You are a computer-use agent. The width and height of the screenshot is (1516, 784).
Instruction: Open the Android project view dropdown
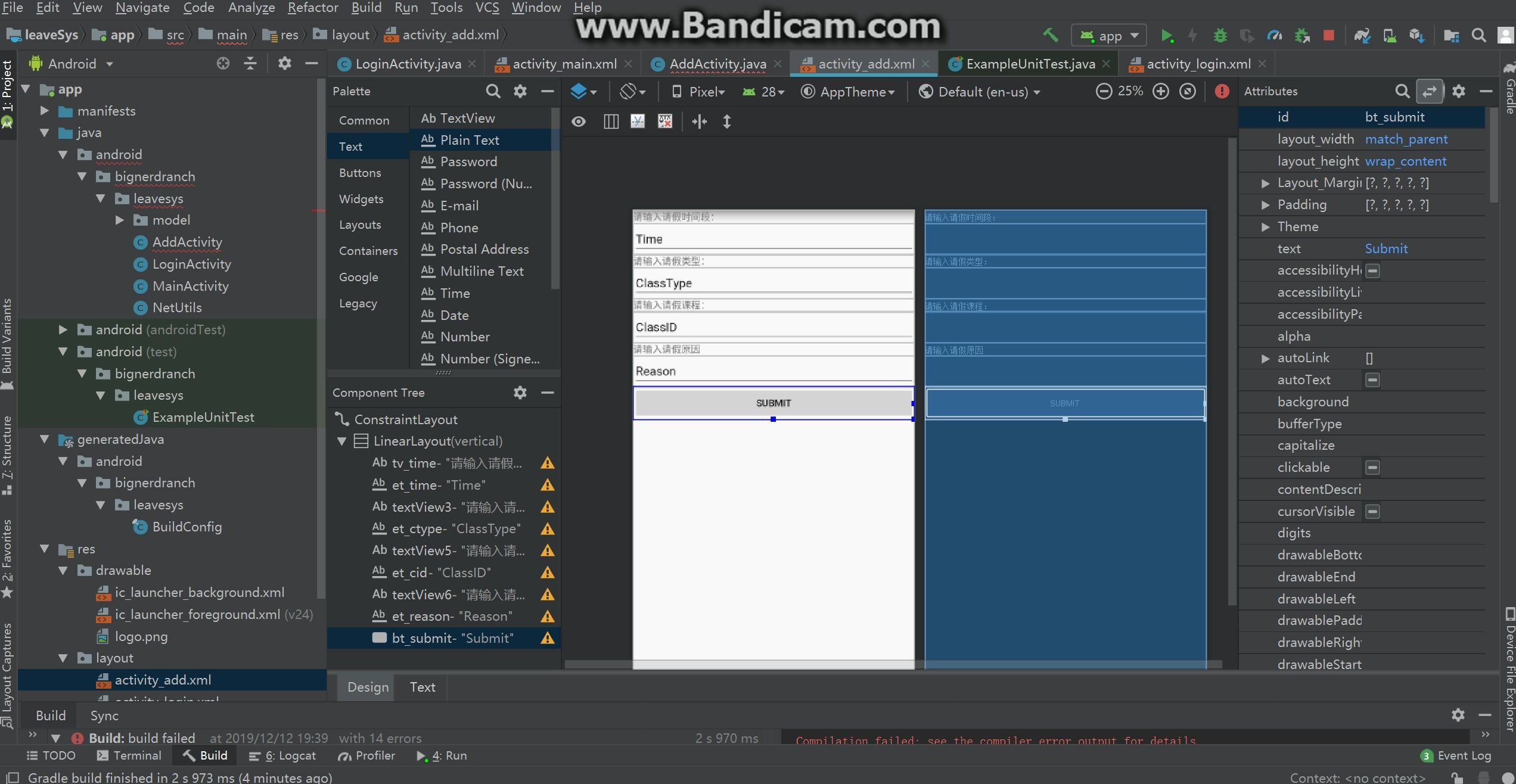click(x=71, y=64)
